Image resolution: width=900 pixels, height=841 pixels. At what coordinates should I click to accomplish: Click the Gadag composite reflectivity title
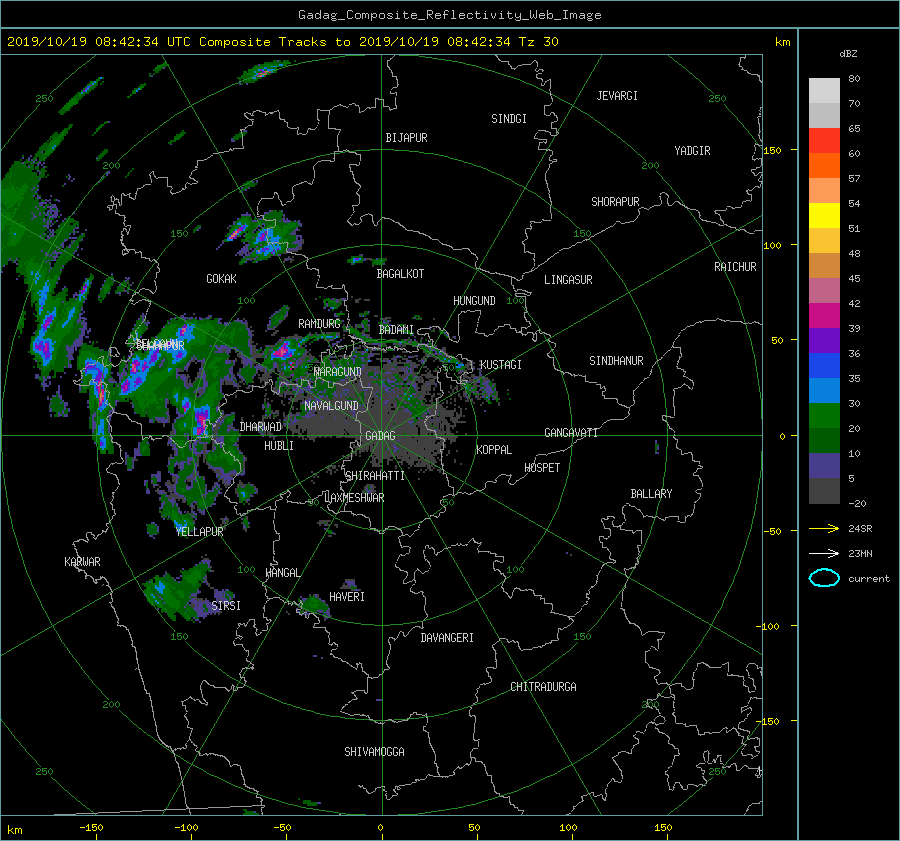coord(449,15)
